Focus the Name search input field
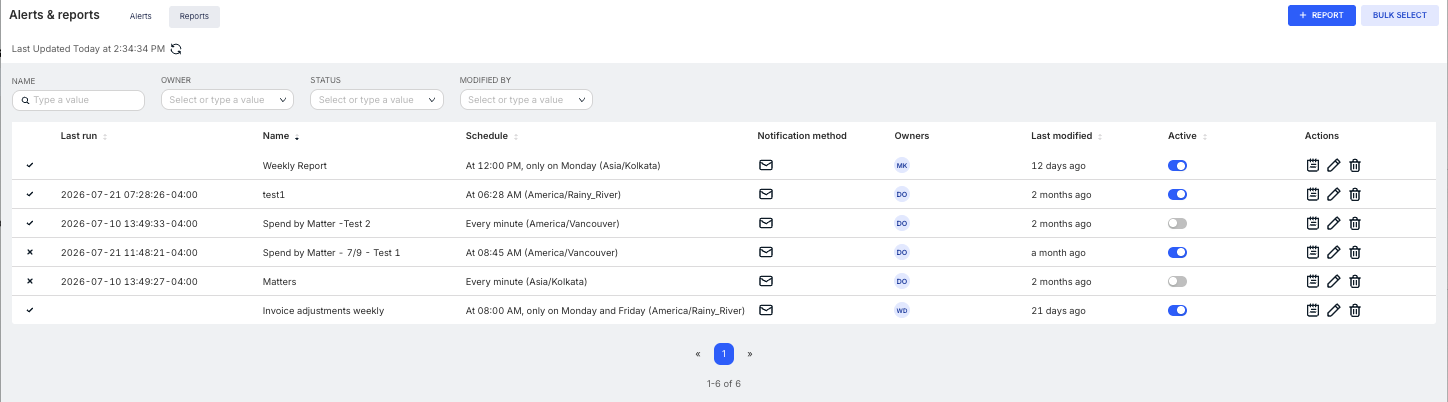The image size is (1448, 402). click(x=78, y=100)
